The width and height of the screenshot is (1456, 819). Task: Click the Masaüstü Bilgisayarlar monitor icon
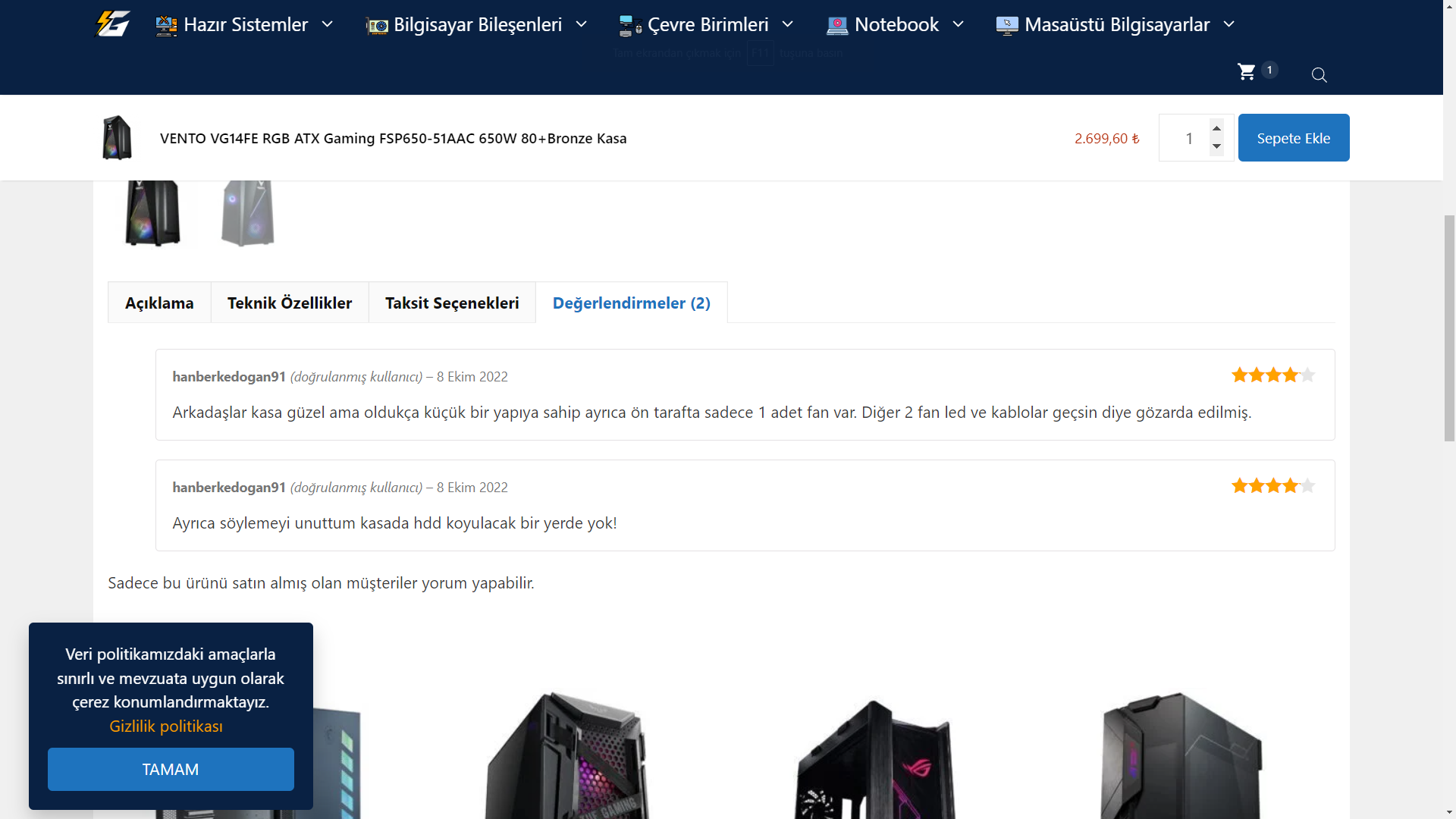(1007, 26)
